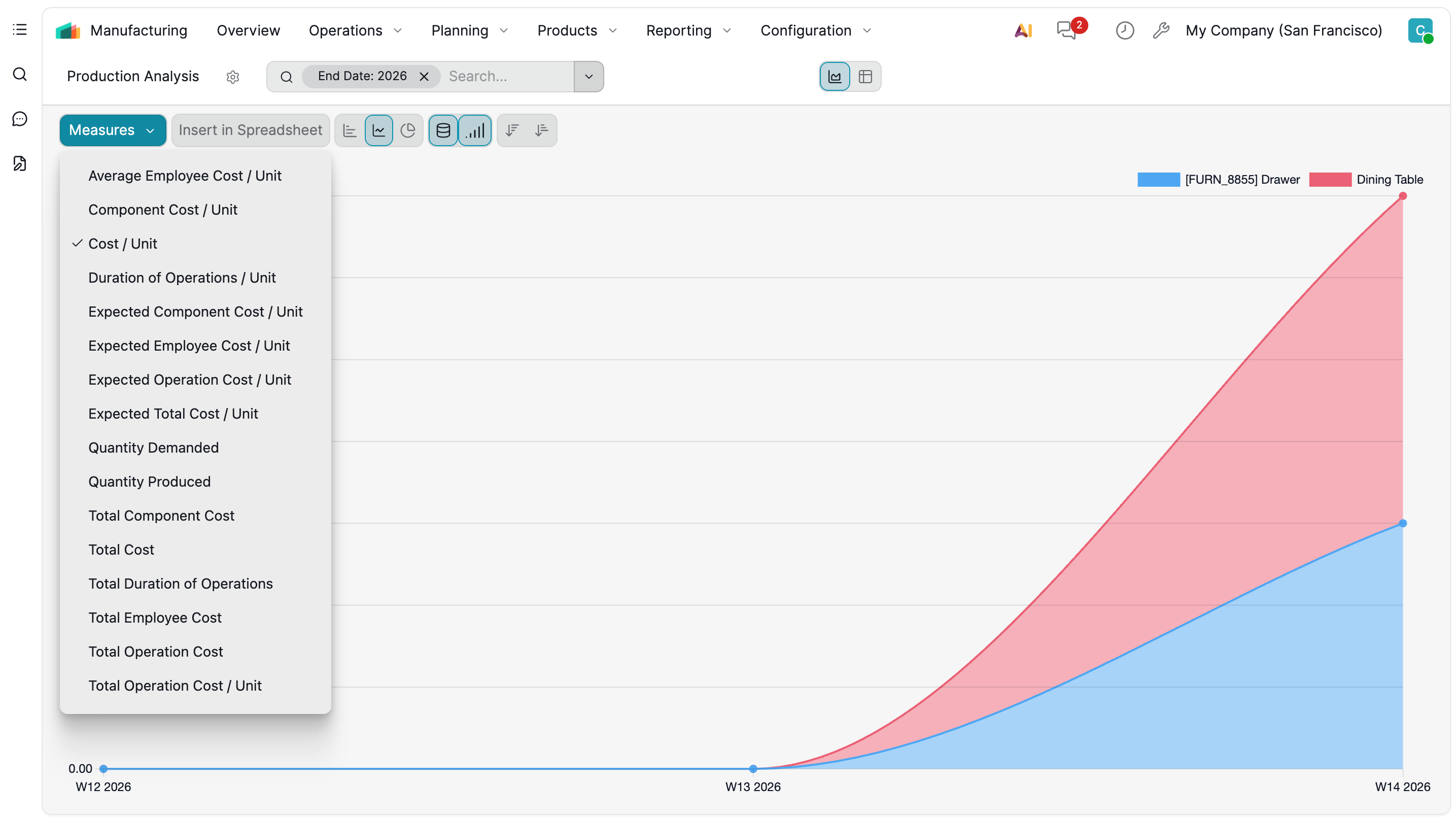Go to the Overview page

pyautogui.click(x=248, y=30)
